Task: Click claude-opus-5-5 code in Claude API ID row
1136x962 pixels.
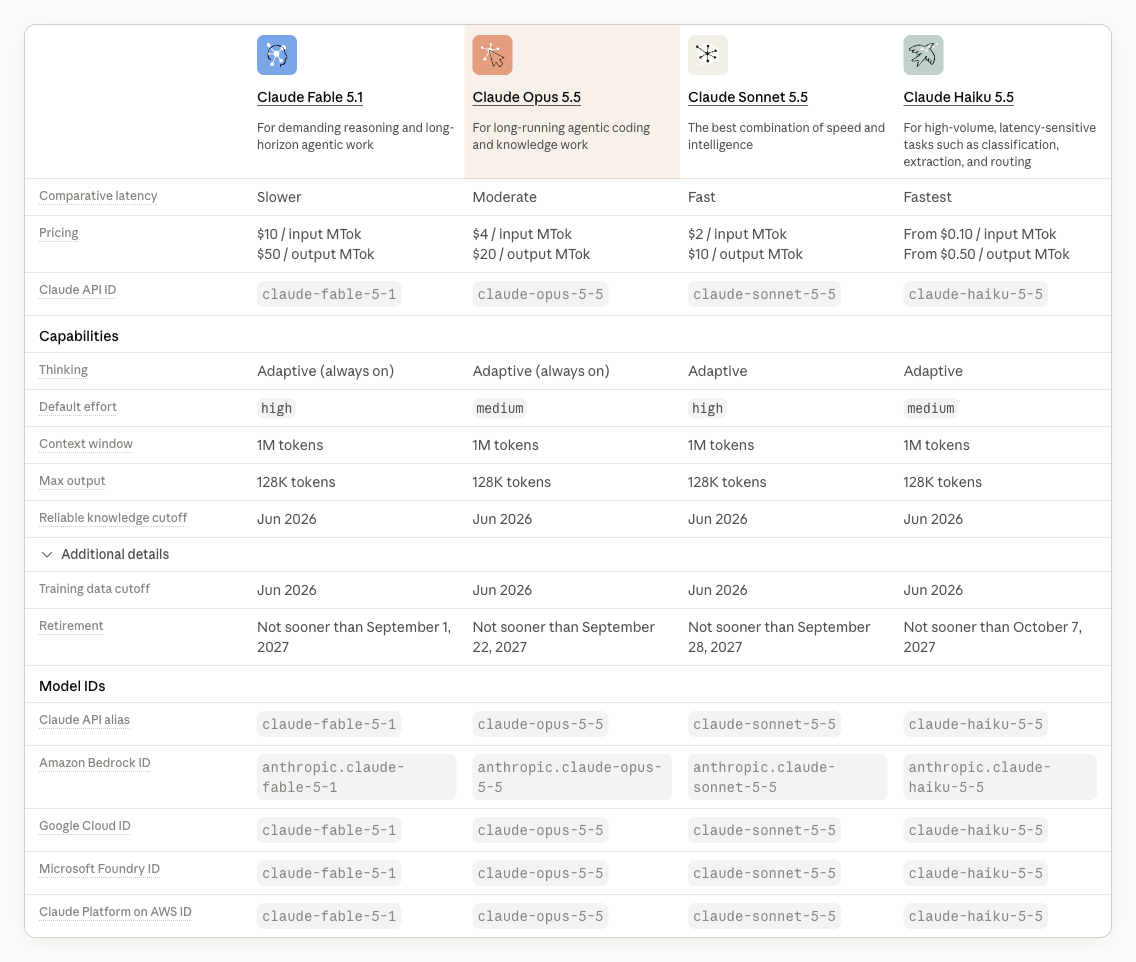Action: [540, 294]
